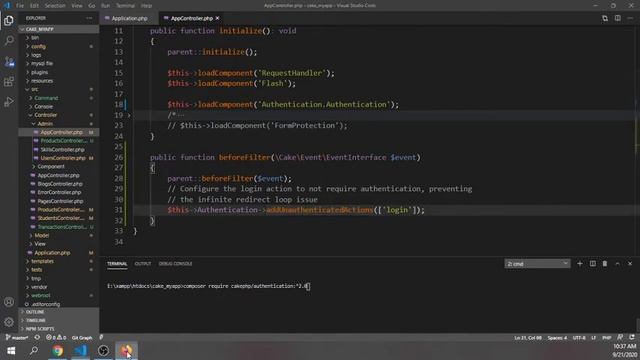Open errors and warnings status item
Image resolution: width=640 pixels, height=360 pixels.
click(x=56, y=338)
